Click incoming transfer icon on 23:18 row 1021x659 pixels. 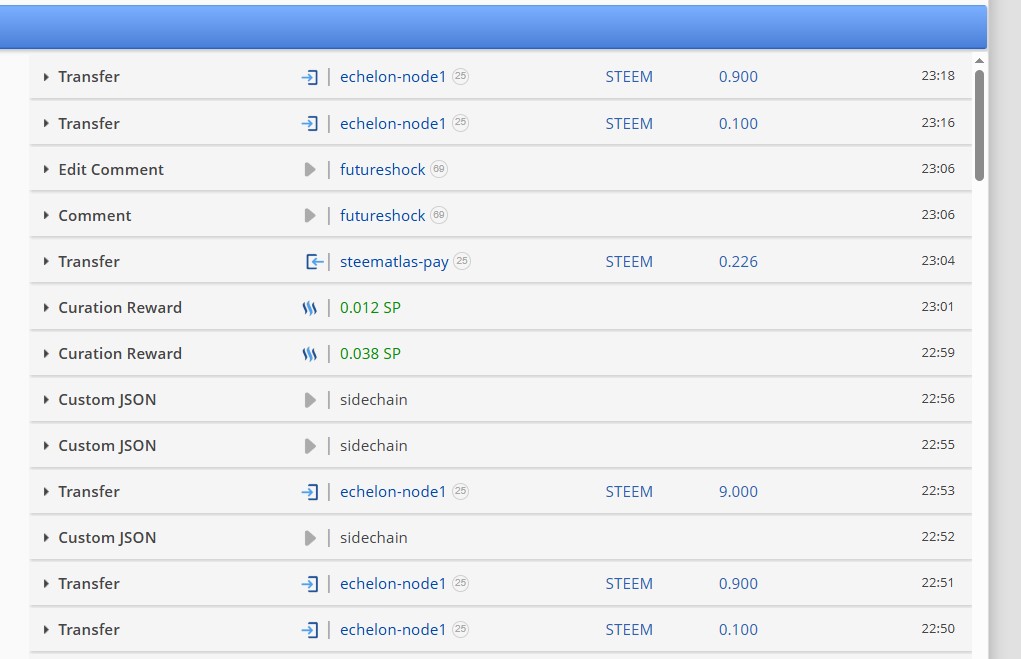(309, 77)
